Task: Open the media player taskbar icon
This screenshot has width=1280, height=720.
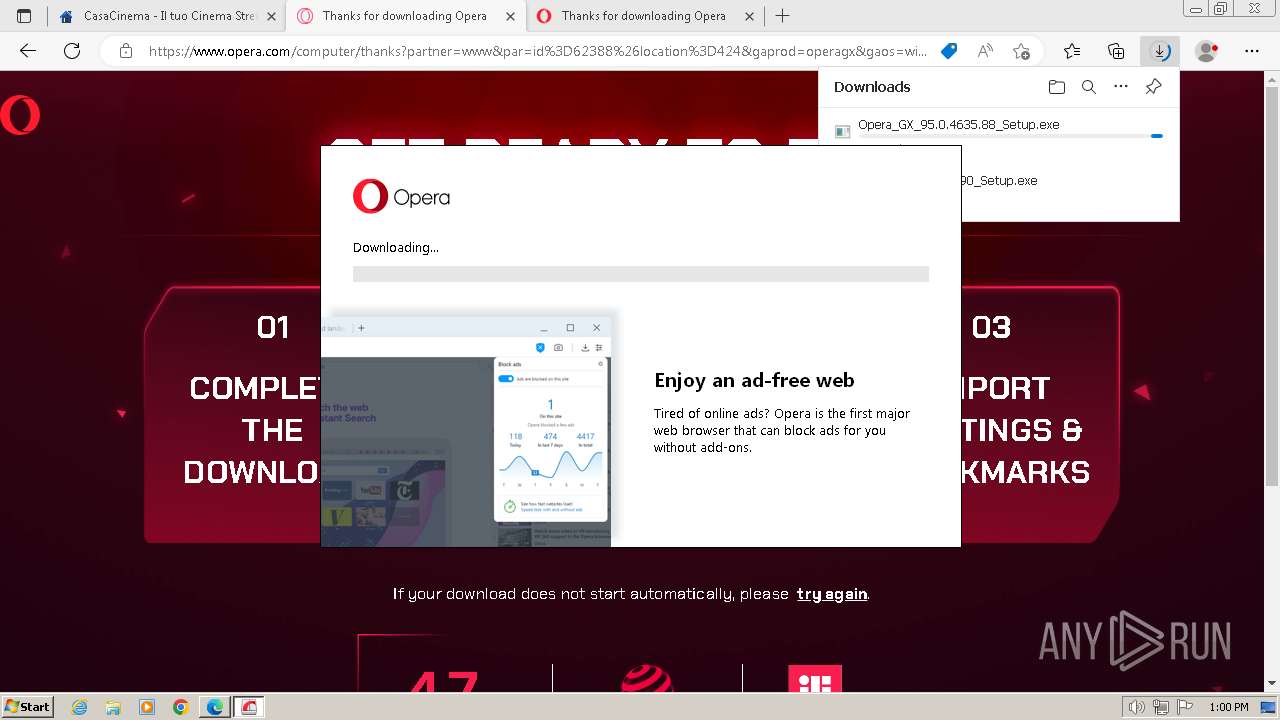Action: [147, 707]
